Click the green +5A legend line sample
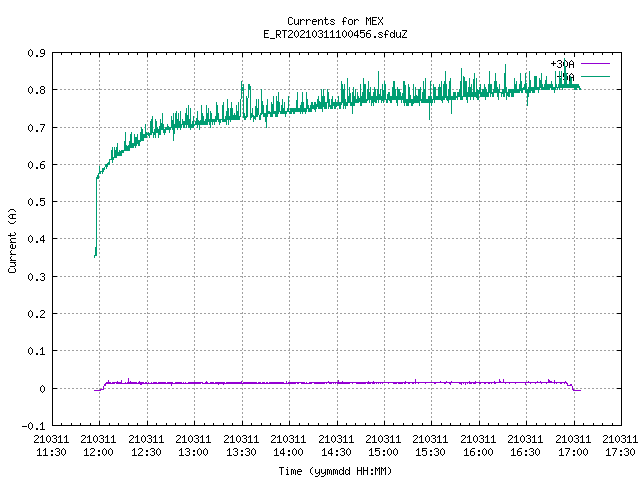 [595, 76]
